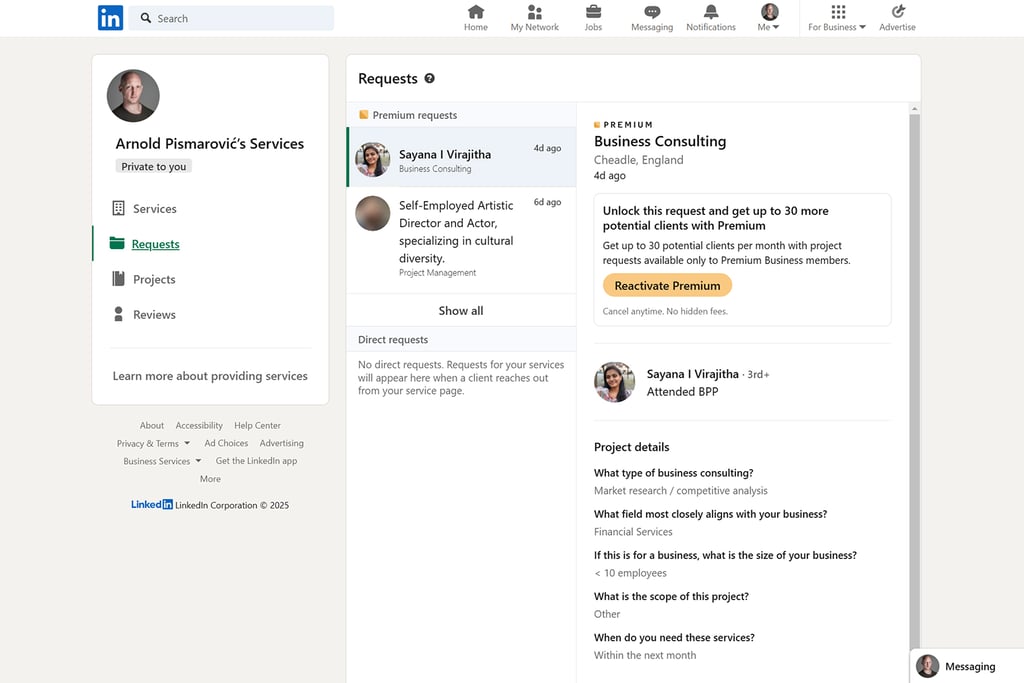Open the For Business dropdown
The image size is (1024, 683).
click(x=838, y=18)
